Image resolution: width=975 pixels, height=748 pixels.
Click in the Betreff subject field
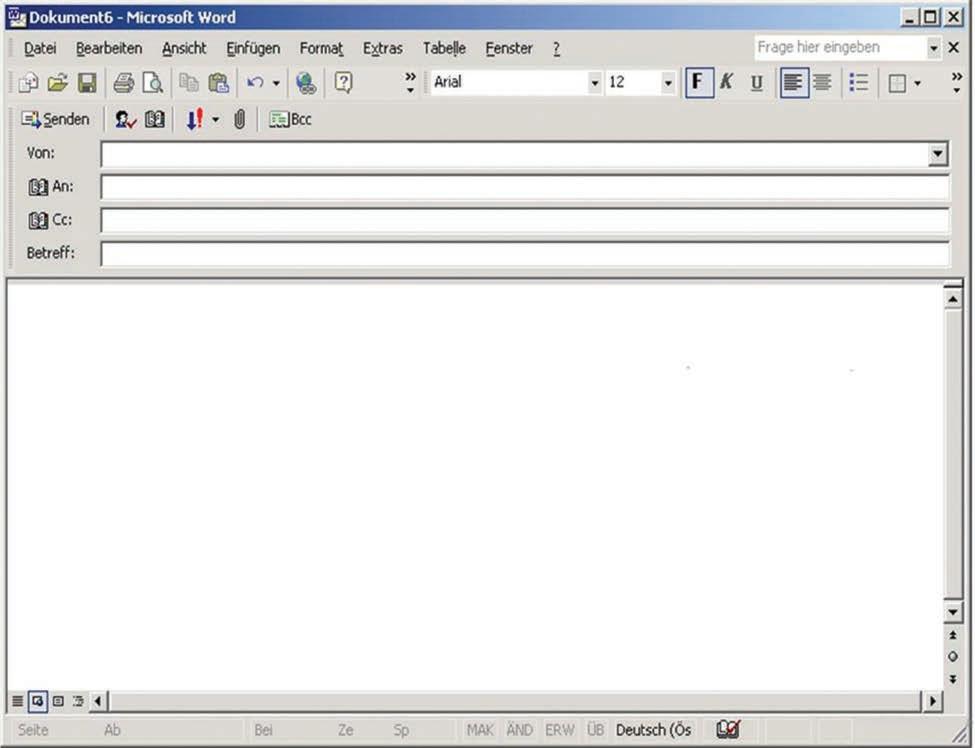pos(525,254)
